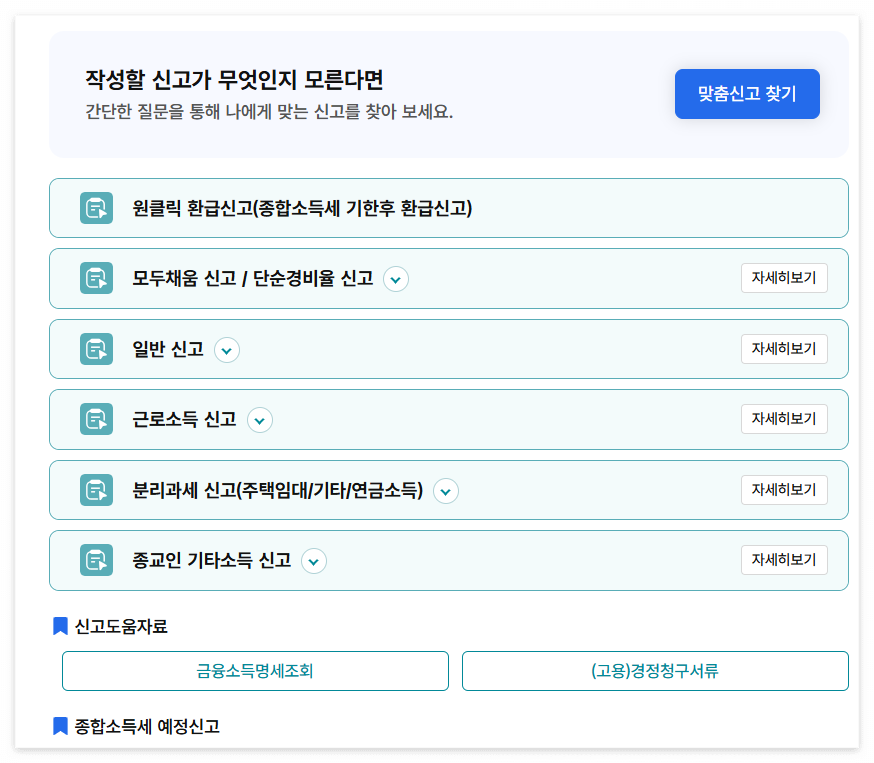The height and width of the screenshot is (763, 874).
Task: Click the 신고도움자료 heading
Action: point(121,626)
